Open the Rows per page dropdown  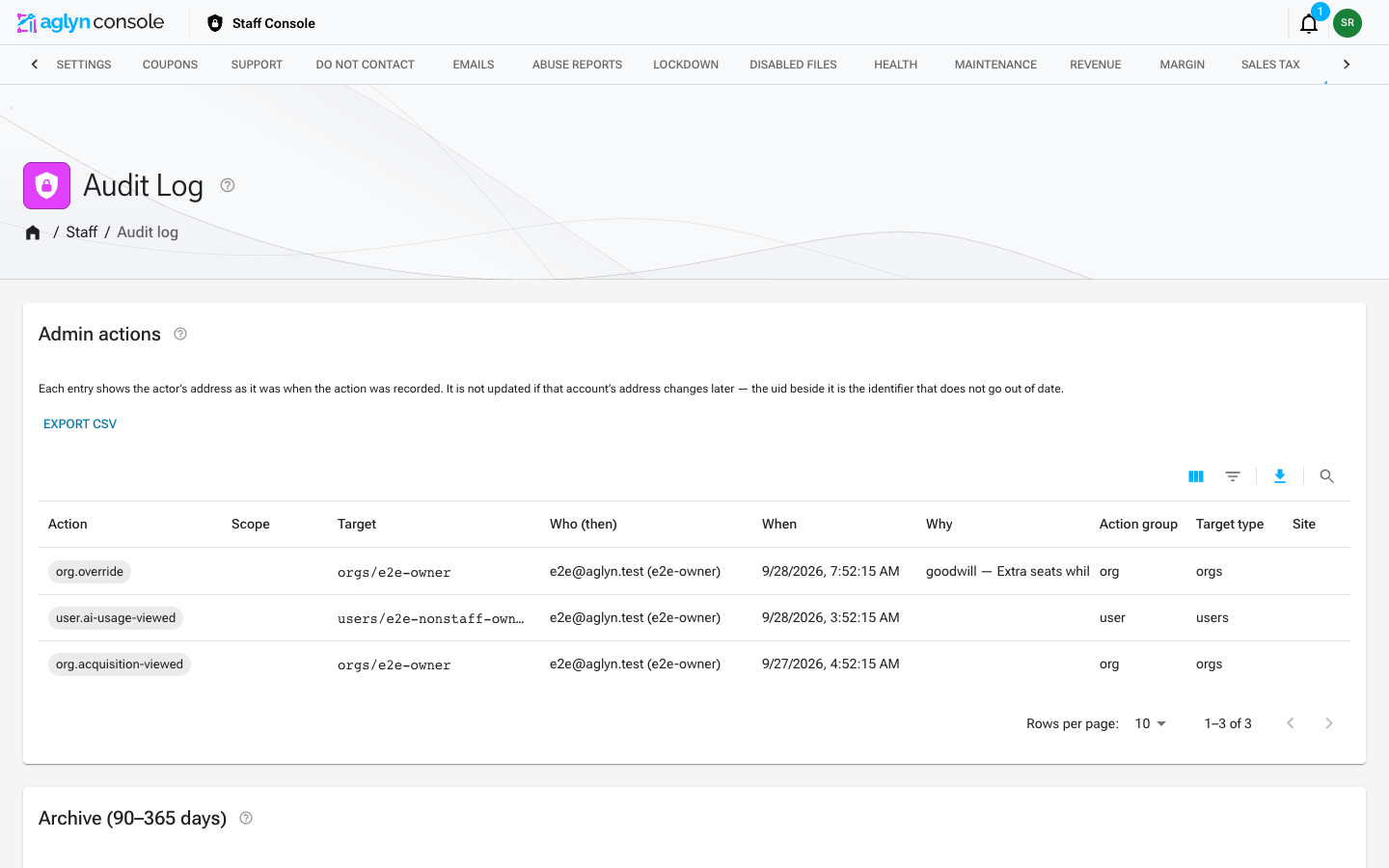tap(1151, 723)
